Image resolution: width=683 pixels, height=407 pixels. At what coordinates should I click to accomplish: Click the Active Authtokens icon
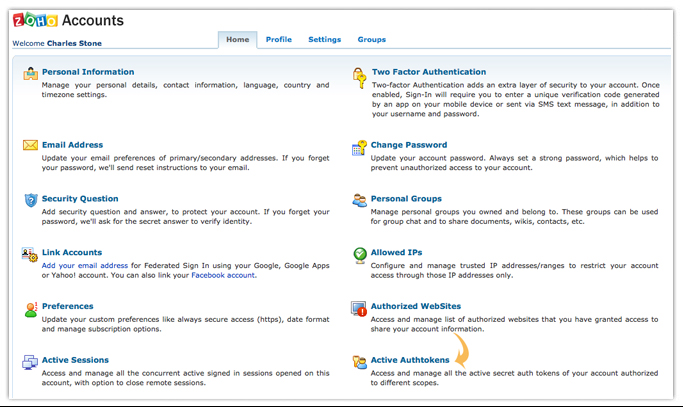click(x=359, y=362)
